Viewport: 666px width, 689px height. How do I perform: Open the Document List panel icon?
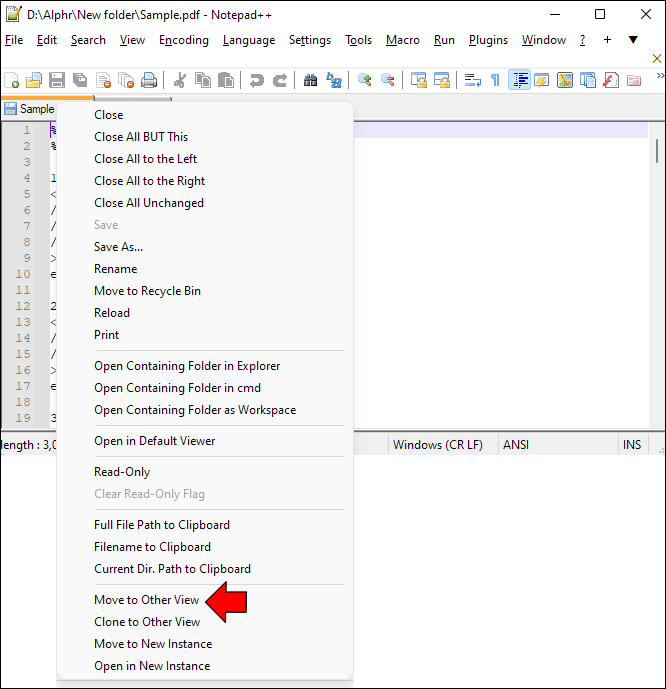tap(587, 80)
